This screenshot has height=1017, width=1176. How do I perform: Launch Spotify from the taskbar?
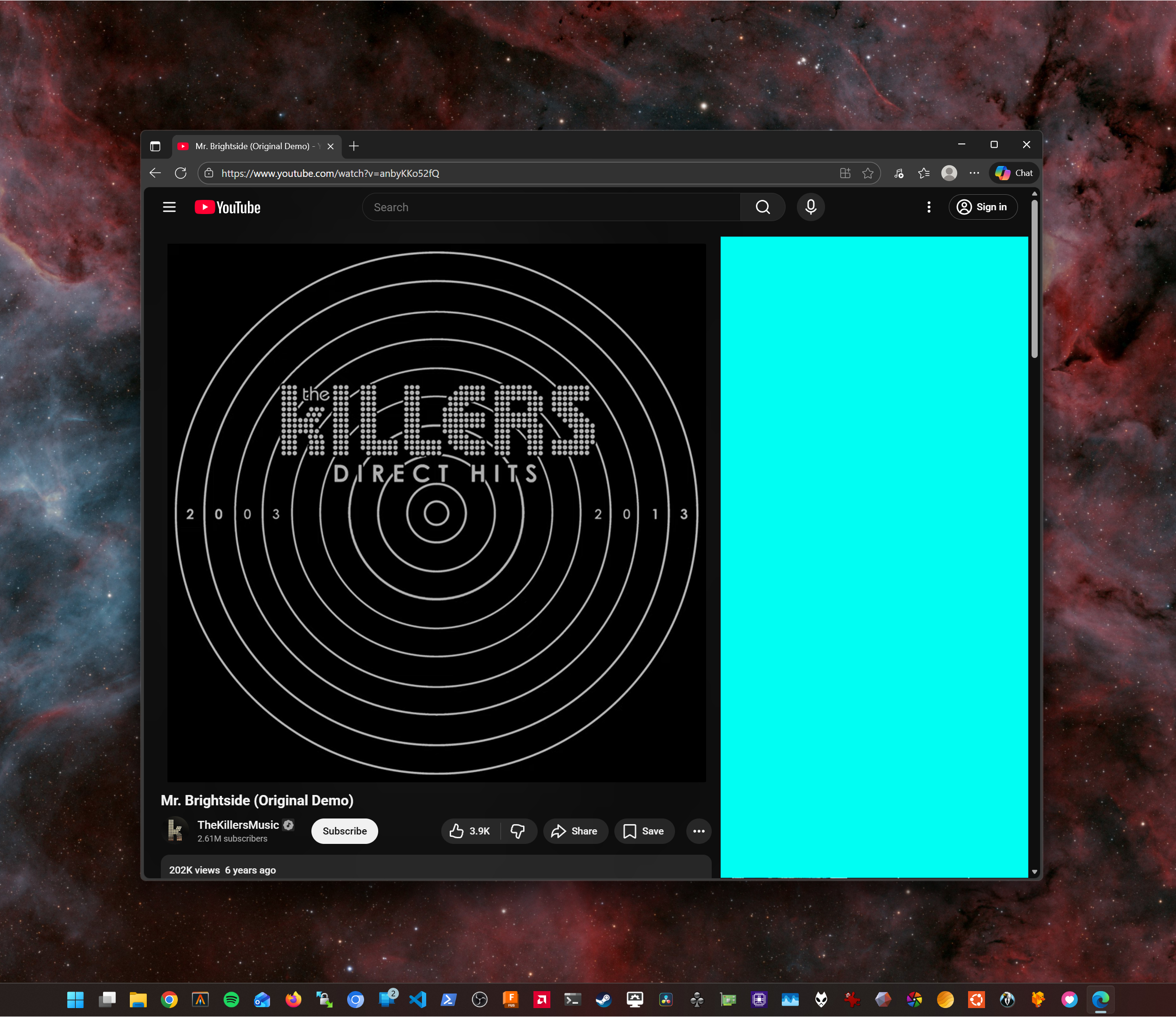(231, 1000)
